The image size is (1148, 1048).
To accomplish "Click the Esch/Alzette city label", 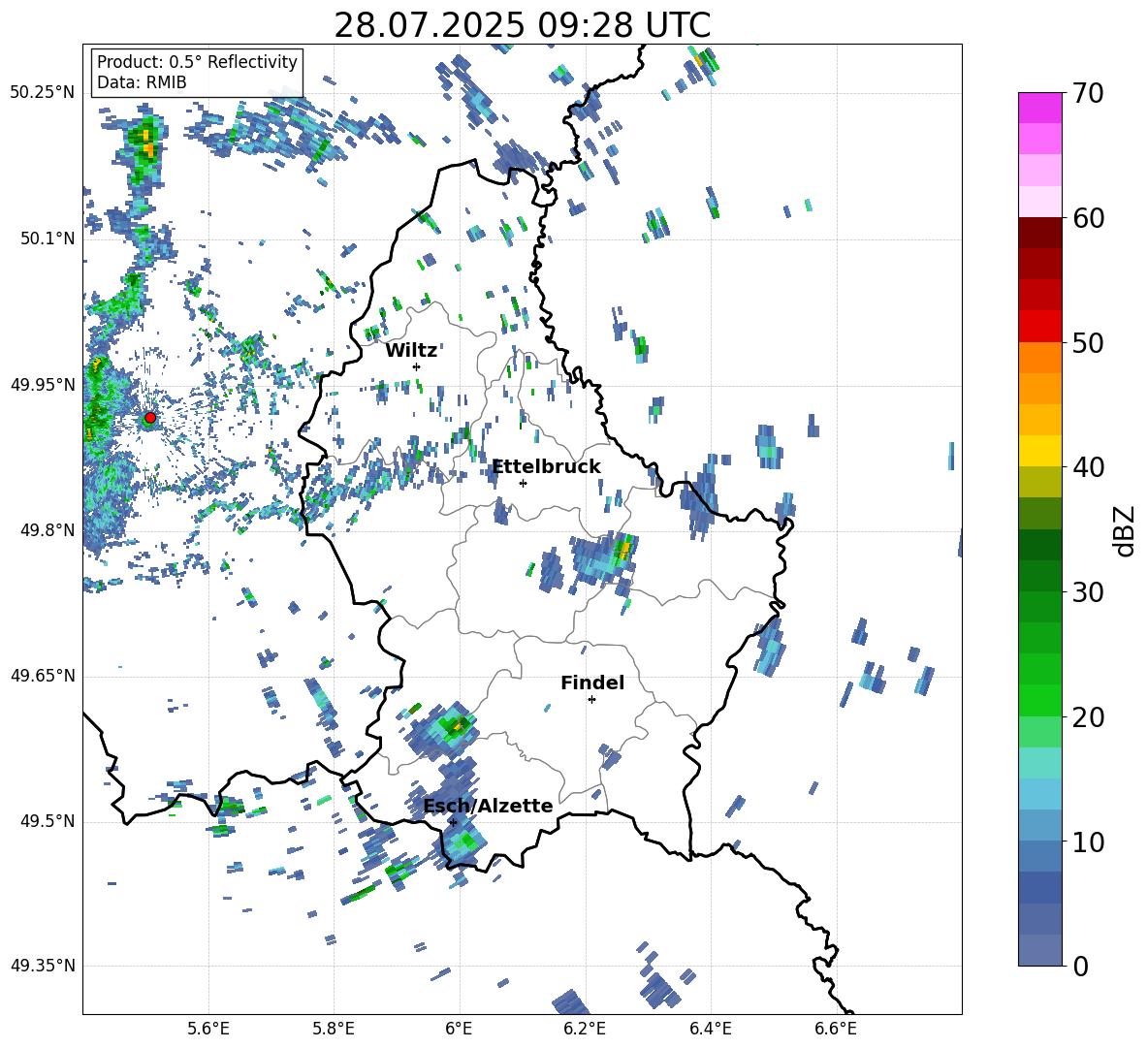I will click(489, 806).
